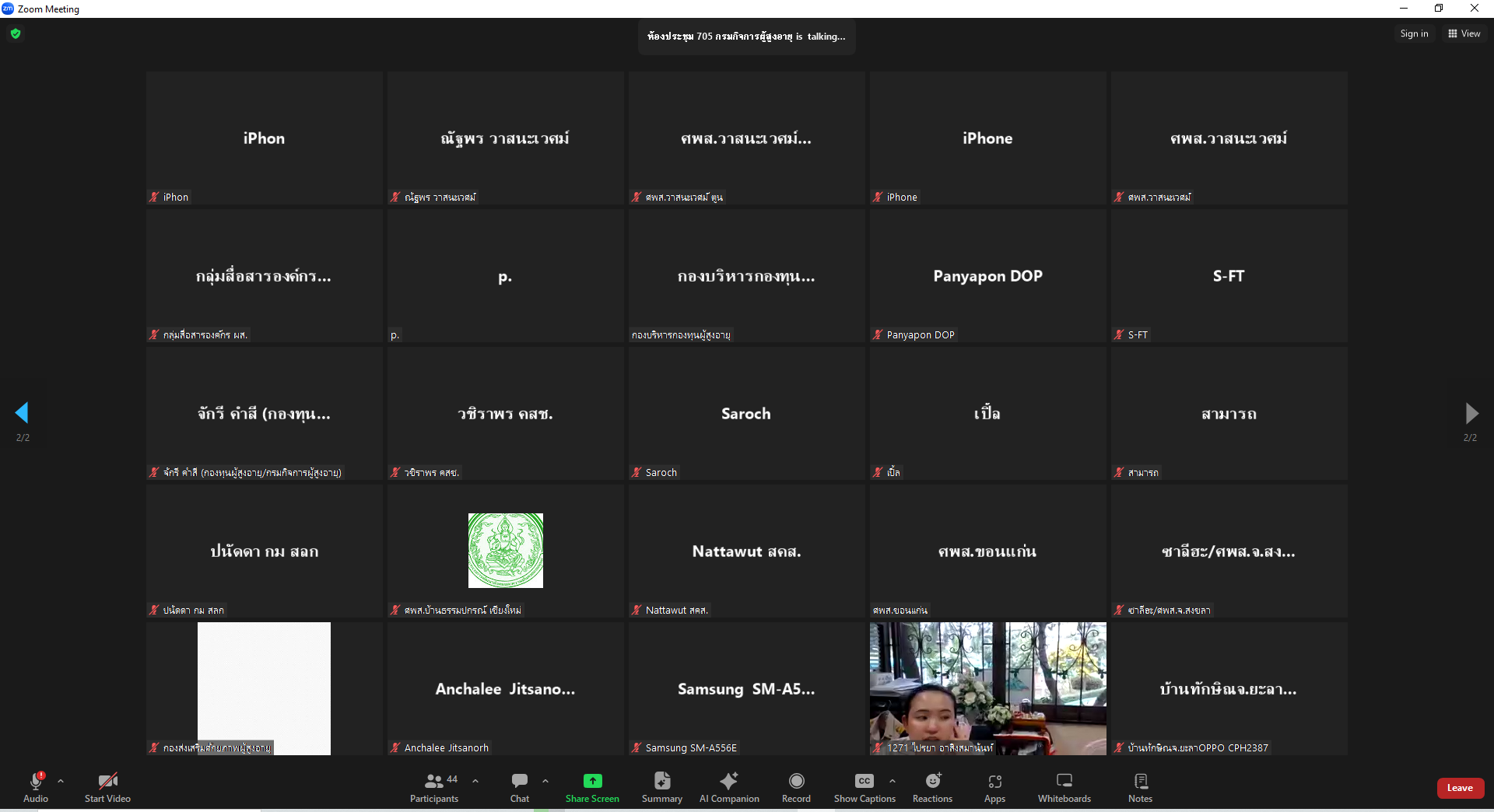Click muted mic icon beside Anchalee Jitsanorh
Image resolution: width=1494 pixels, height=812 pixels.
tap(395, 747)
